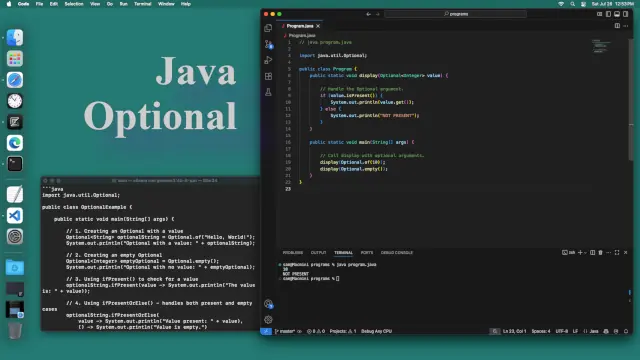The image size is (640, 360).
Task: Click the zsh terminal shell label
Action: coord(569,253)
